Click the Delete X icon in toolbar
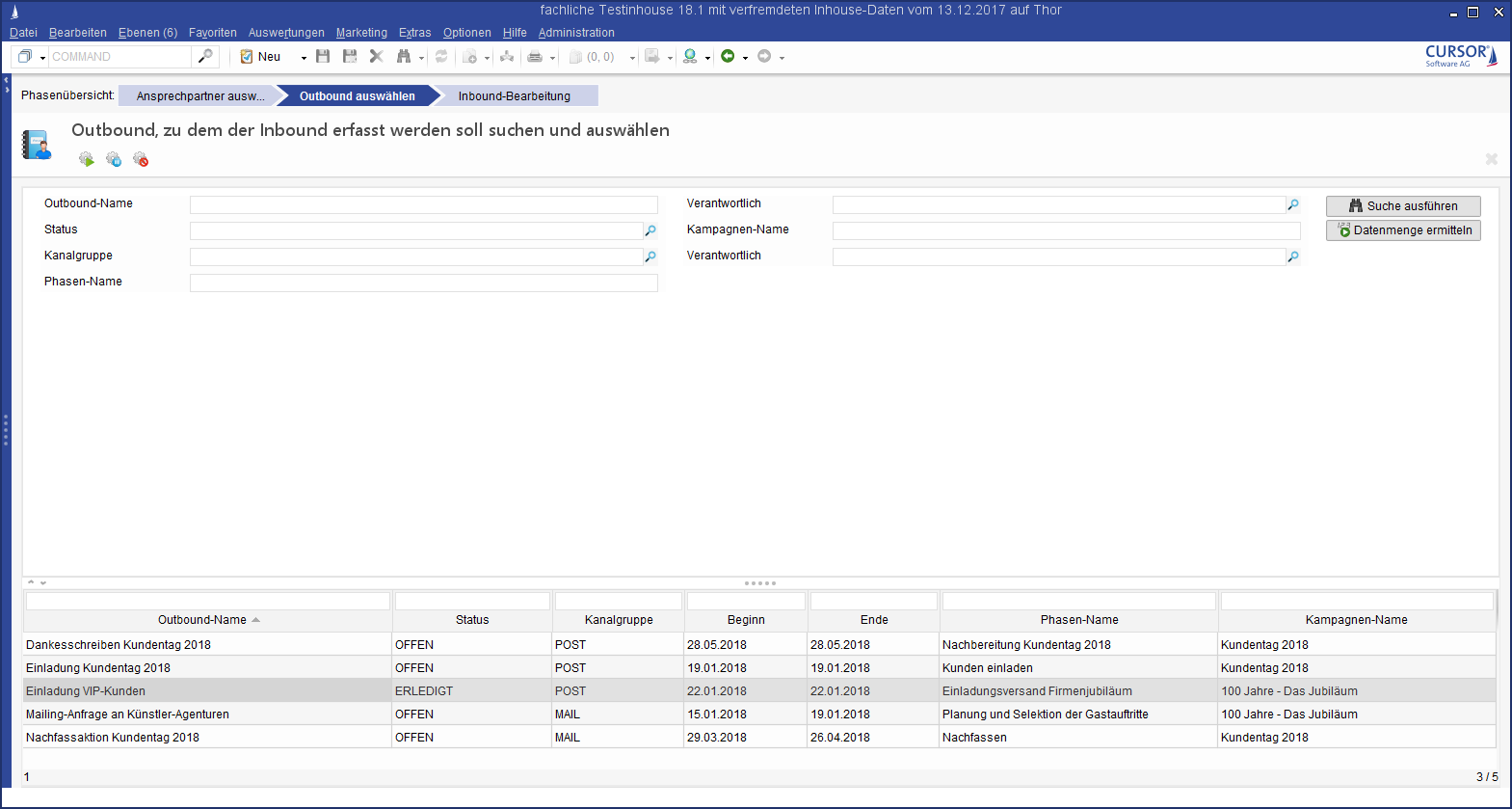Image resolution: width=1512 pixels, height=809 pixels. pyautogui.click(x=377, y=57)
